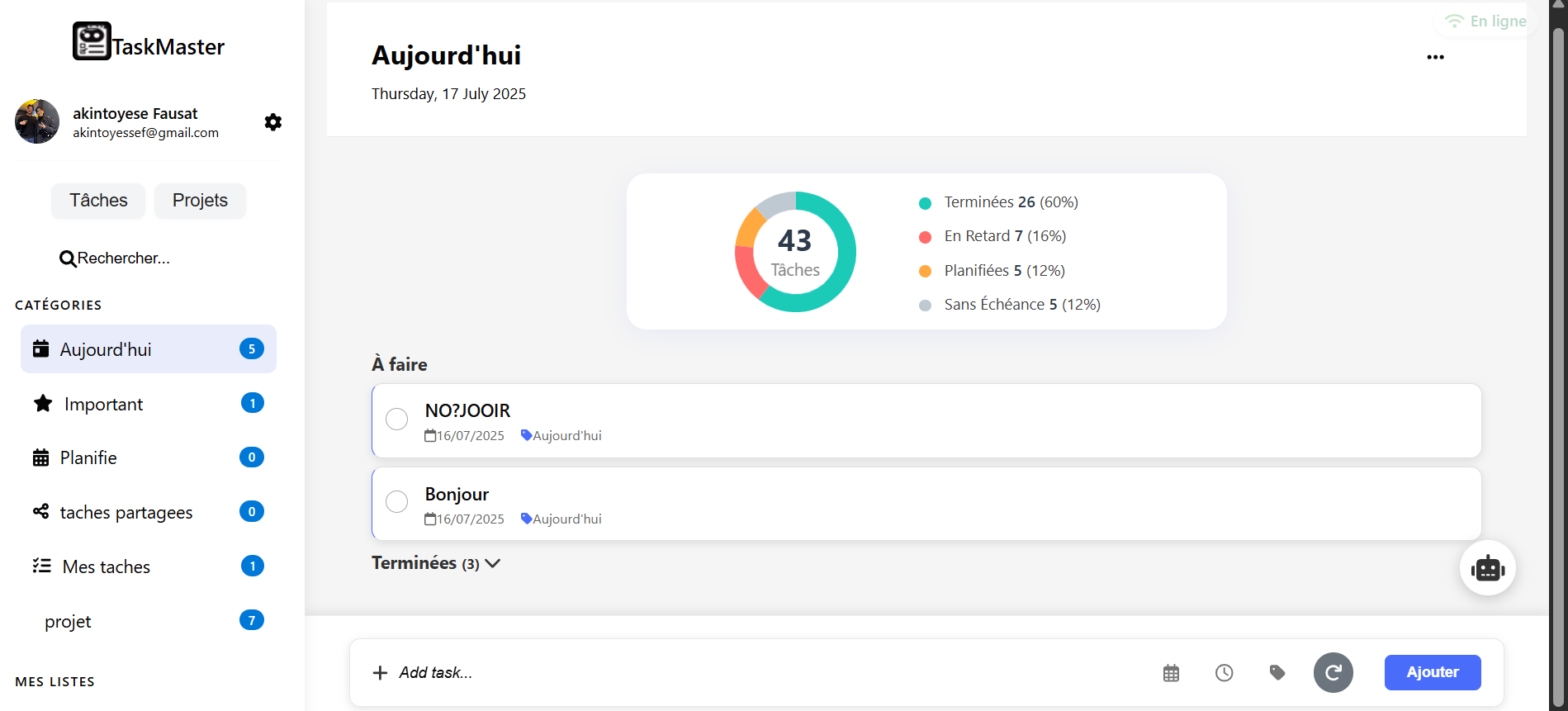Click the tag icon in add-task bar
This screenshot has width=1568, height=711.
(x=1277, y=673)
